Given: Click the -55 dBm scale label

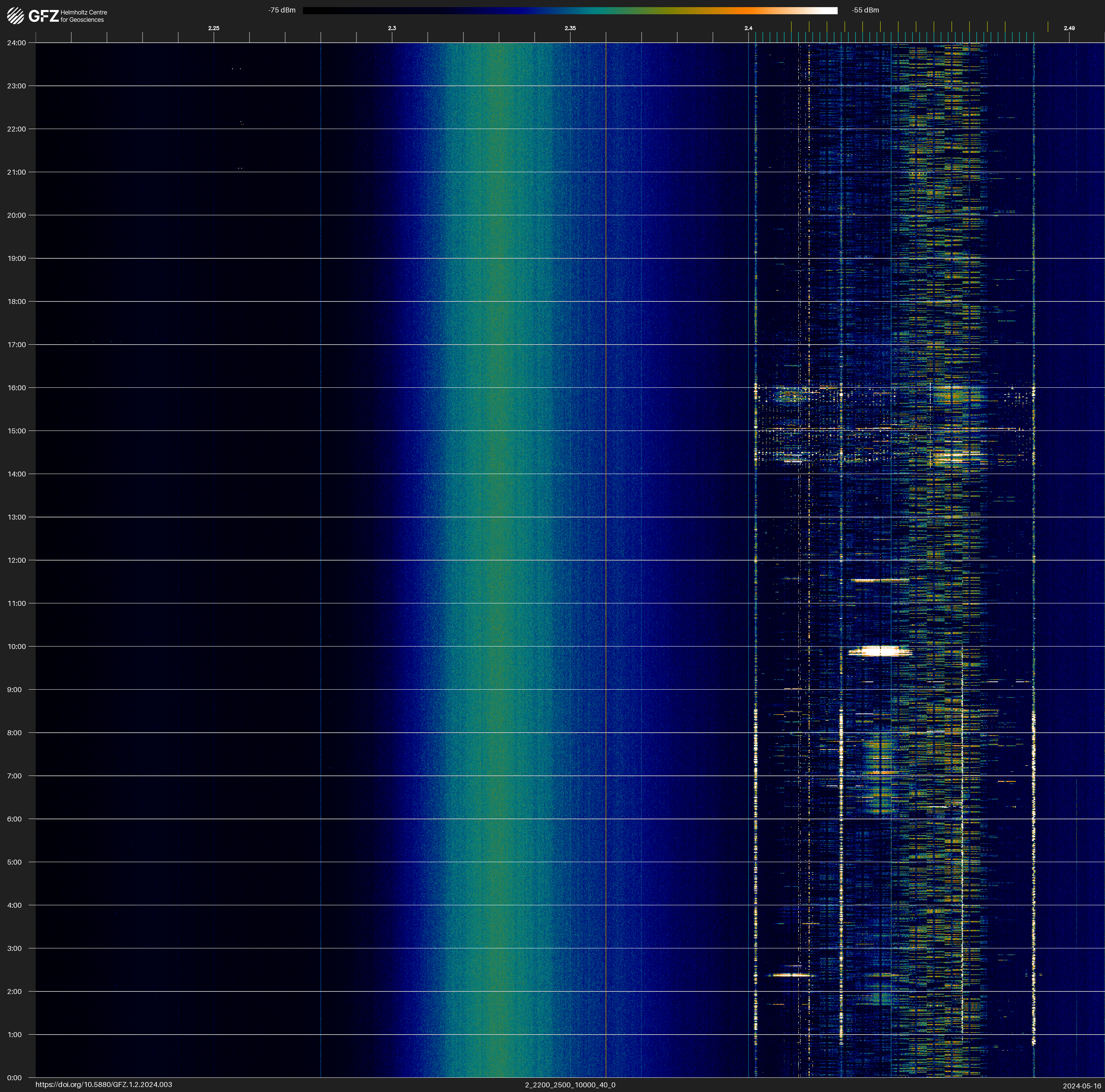Looking at the screenshot, I should [865, 10].
